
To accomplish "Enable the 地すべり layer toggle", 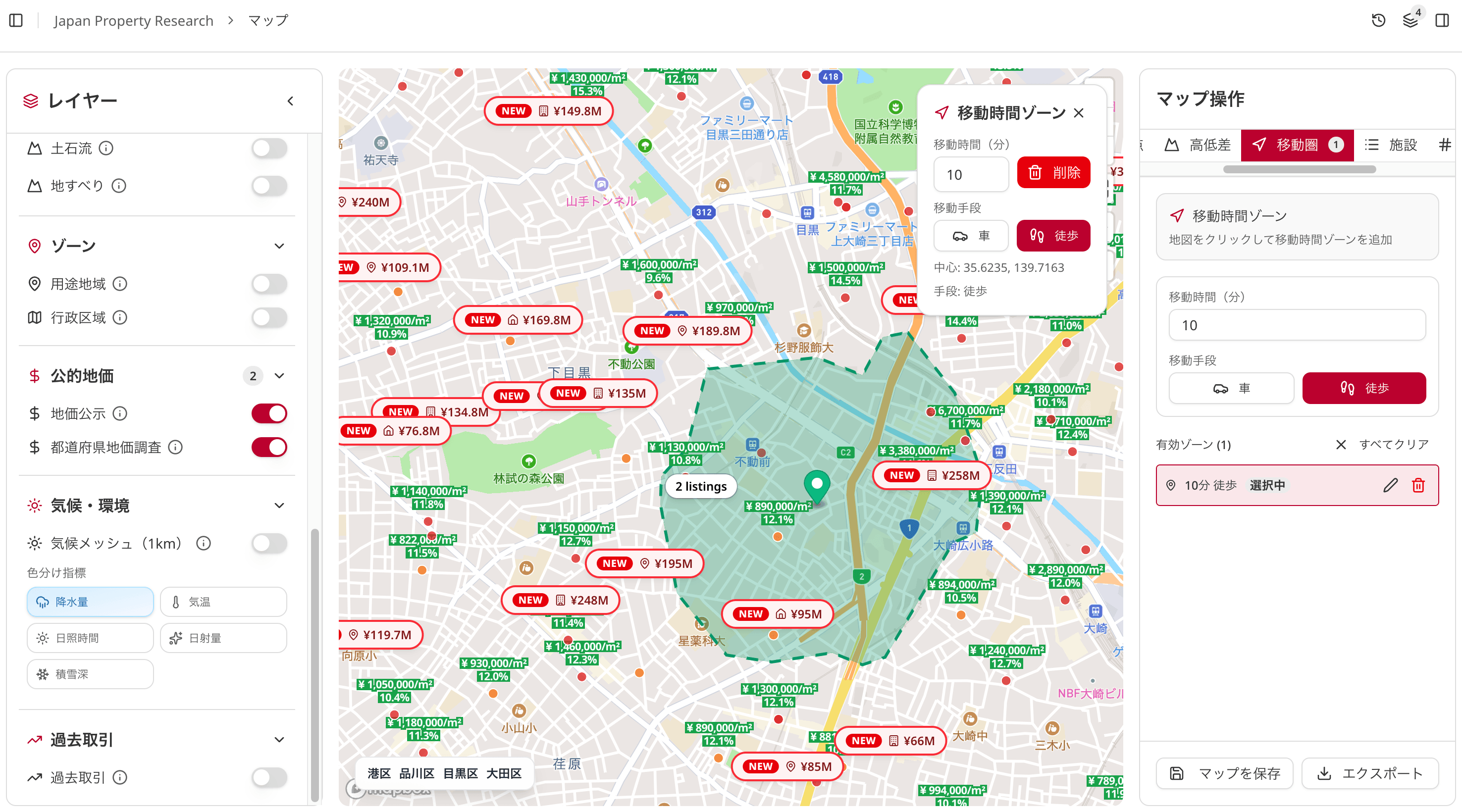I will point(269,186).
